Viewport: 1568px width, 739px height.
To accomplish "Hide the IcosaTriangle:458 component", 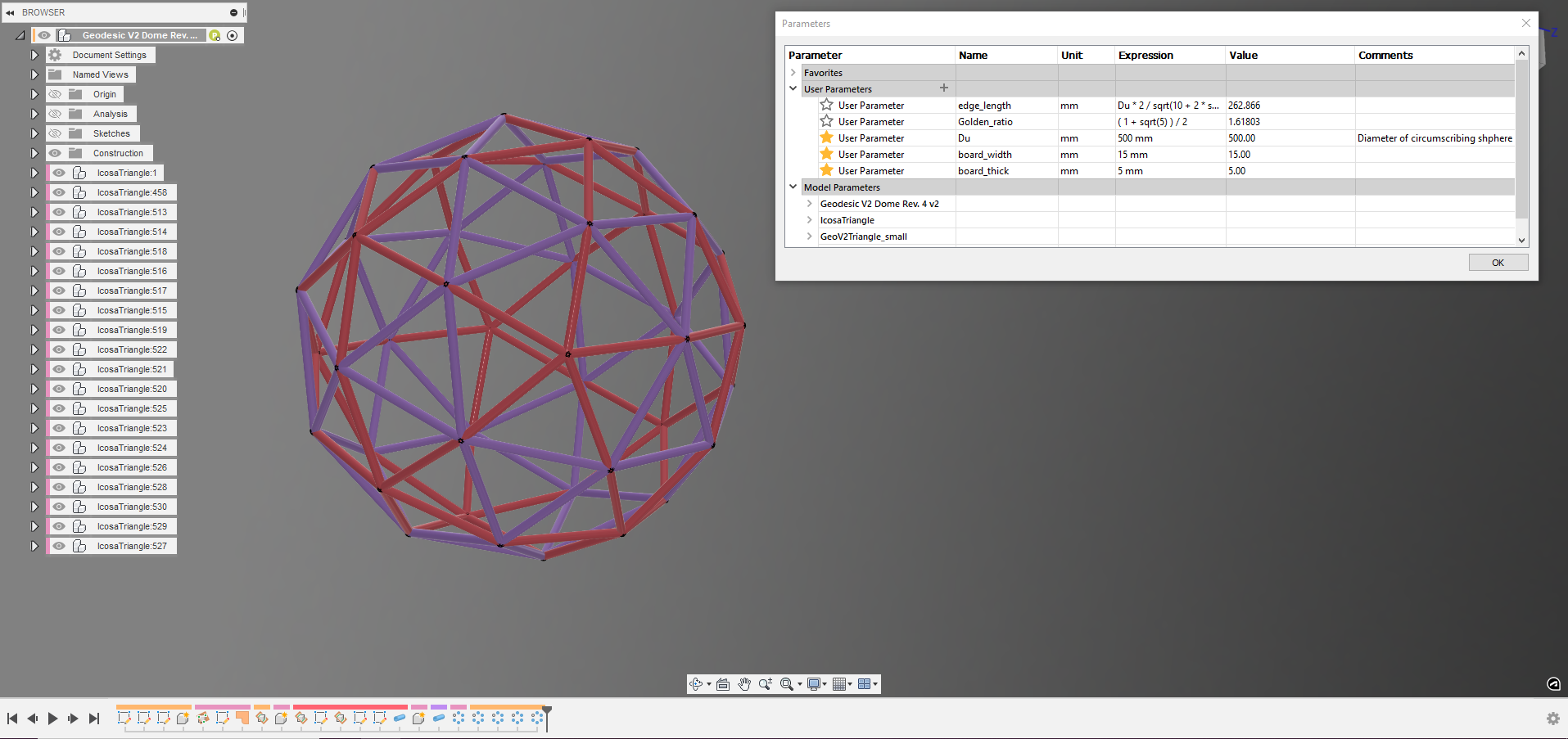I will pos(59,192).
